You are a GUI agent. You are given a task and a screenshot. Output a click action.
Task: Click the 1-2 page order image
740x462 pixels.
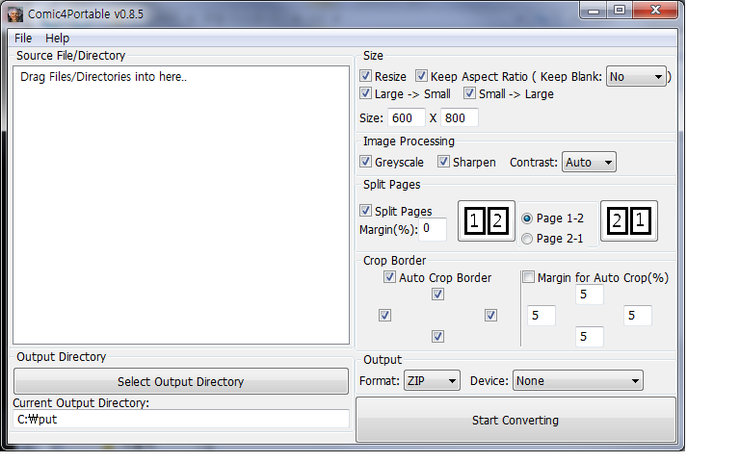coord(486,221)
